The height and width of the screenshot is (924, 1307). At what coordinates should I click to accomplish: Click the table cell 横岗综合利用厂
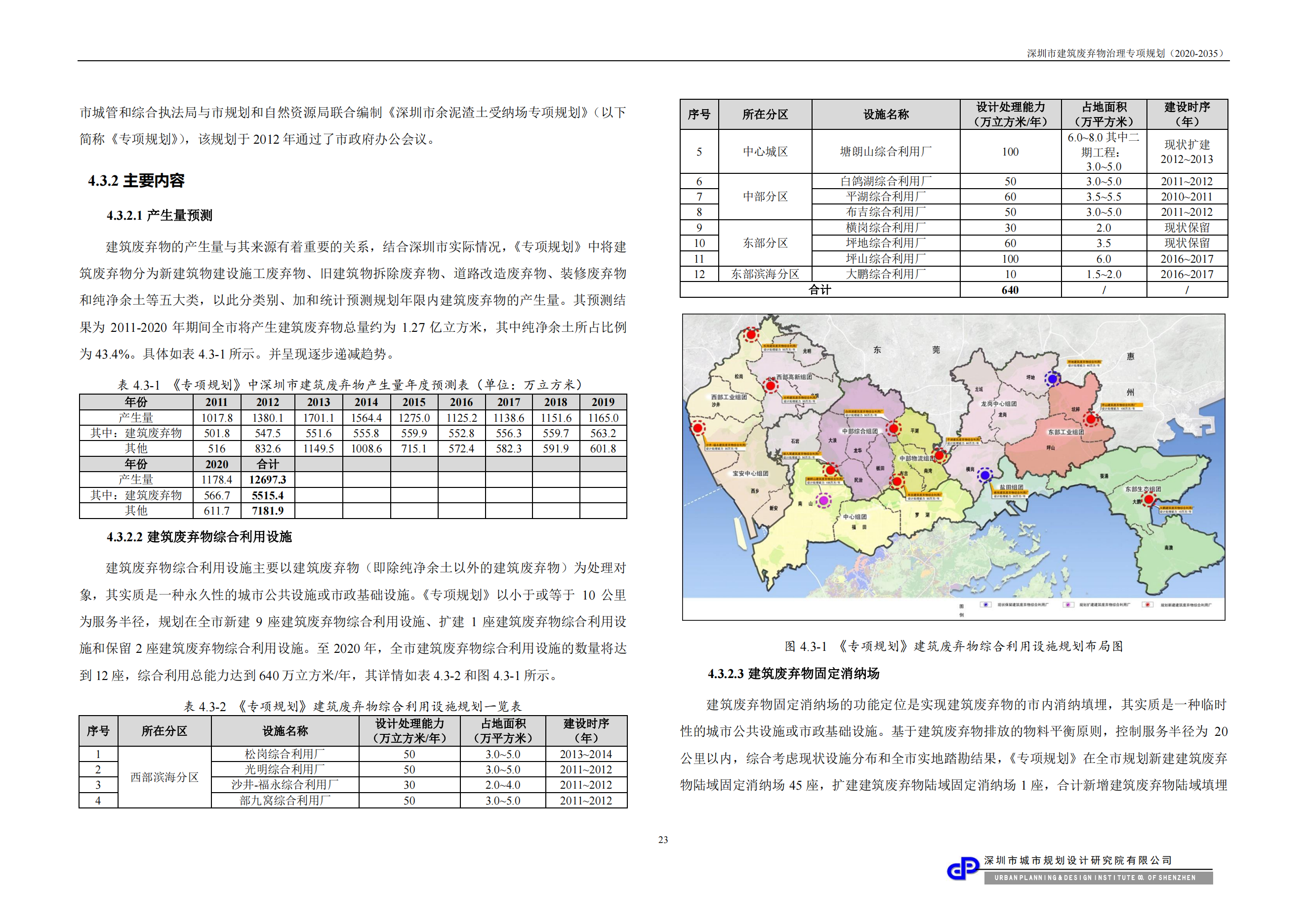(x=886, y=228)
